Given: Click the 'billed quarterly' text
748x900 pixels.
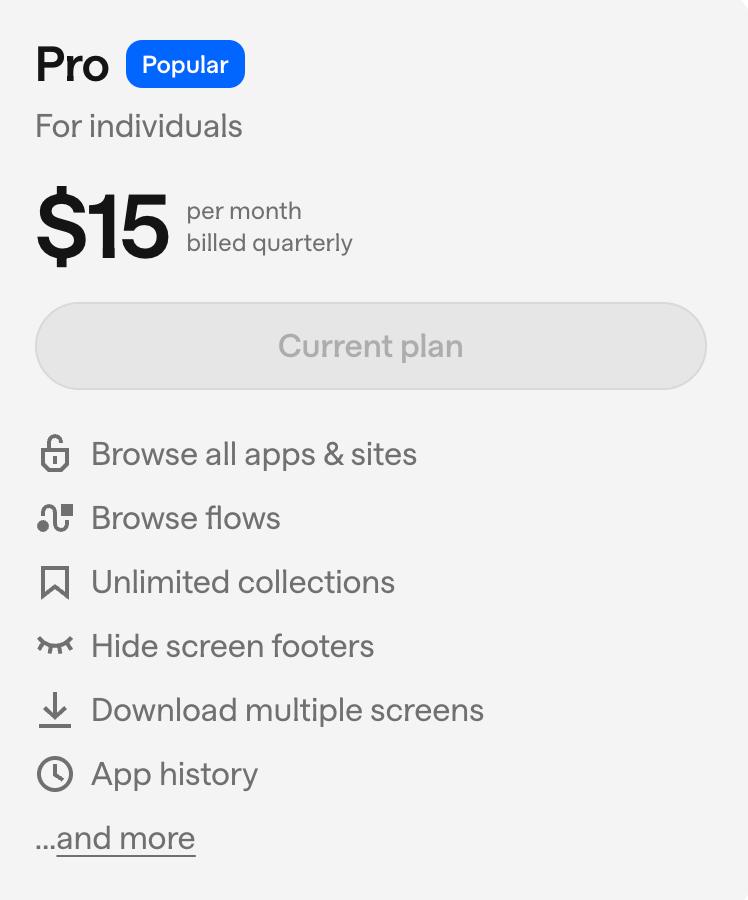Looking at the screenshot, I should click(x=269, y=243).
